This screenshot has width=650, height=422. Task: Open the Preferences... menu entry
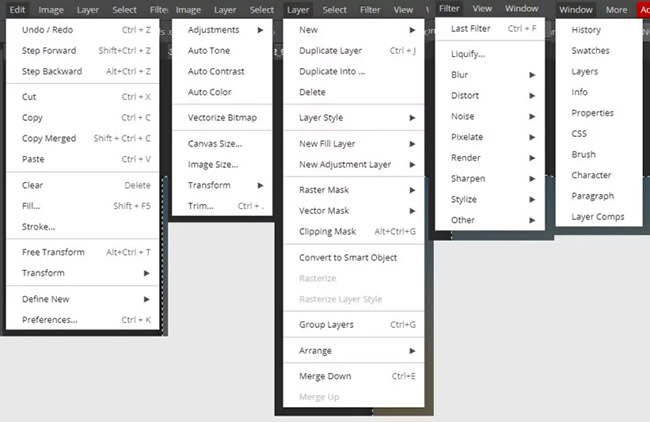pos(50,320)
